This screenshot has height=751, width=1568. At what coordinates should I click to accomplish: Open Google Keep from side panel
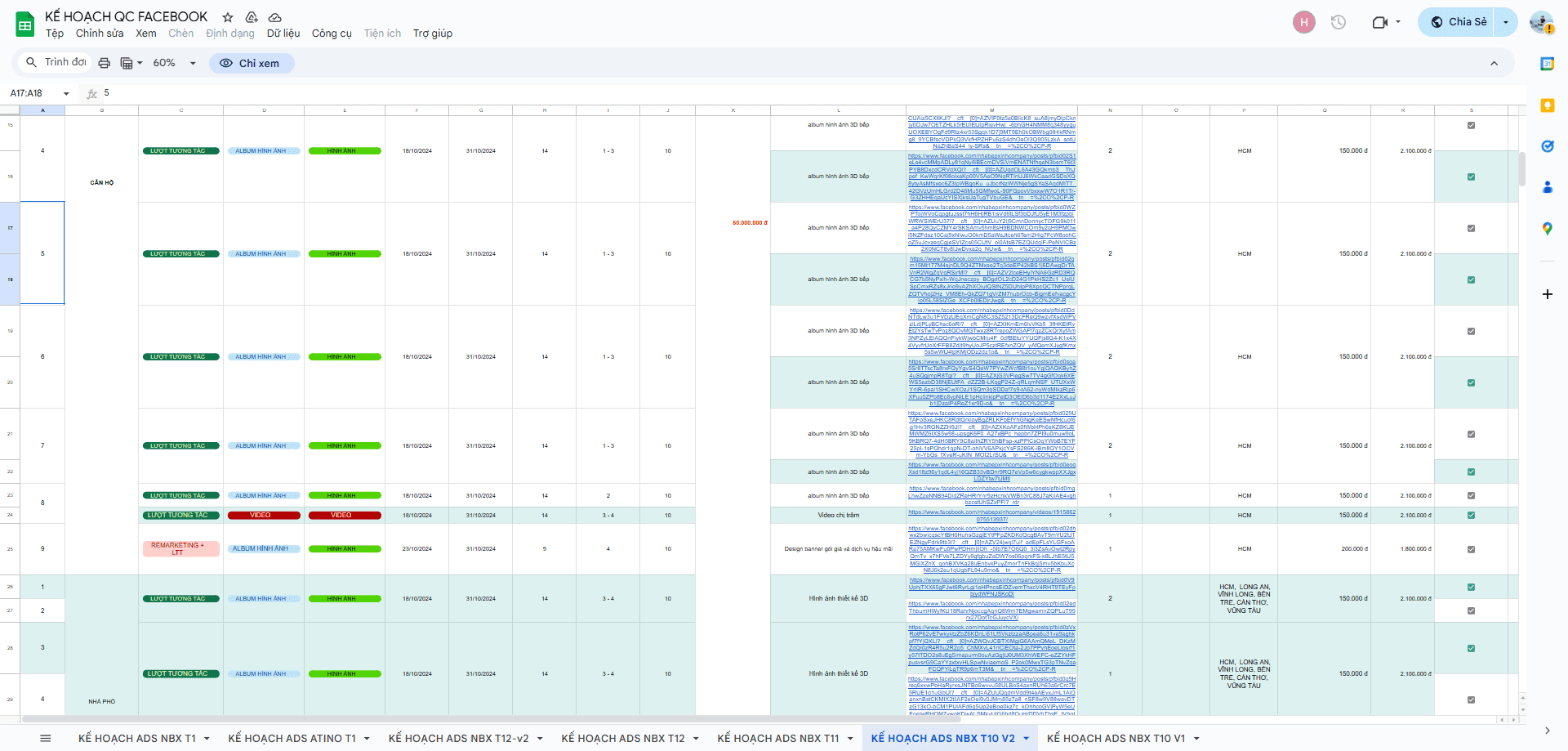(1547, 105)
